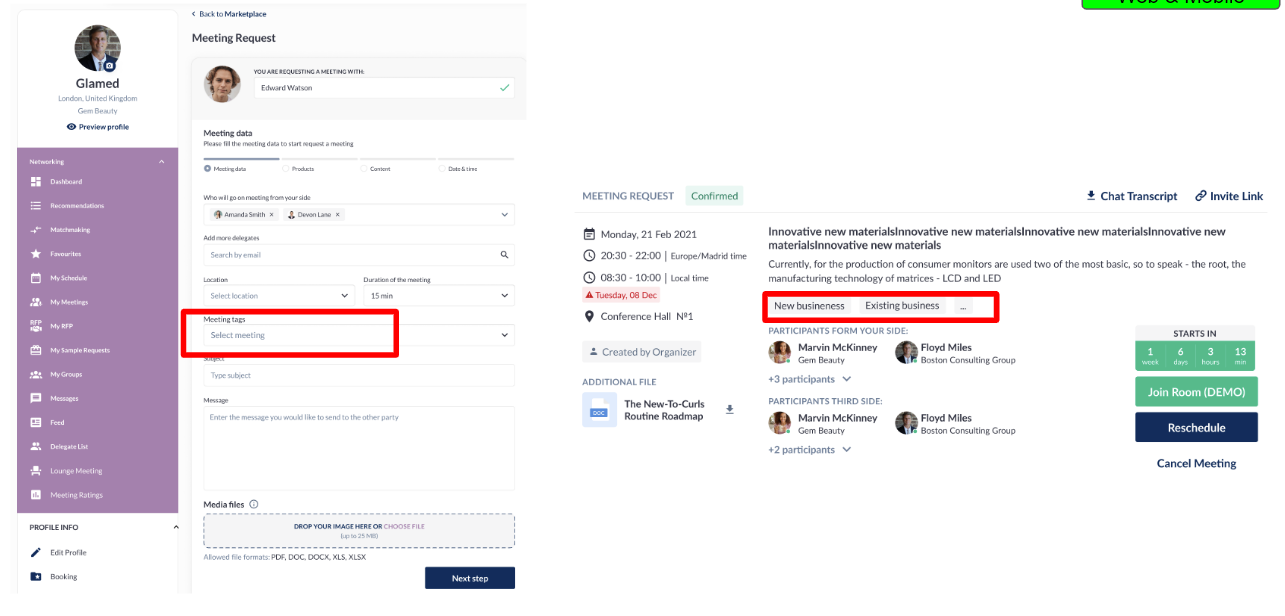Open the My RFP icon
The height and width of the screenshot is (616, 1285).
coord(36,326)
